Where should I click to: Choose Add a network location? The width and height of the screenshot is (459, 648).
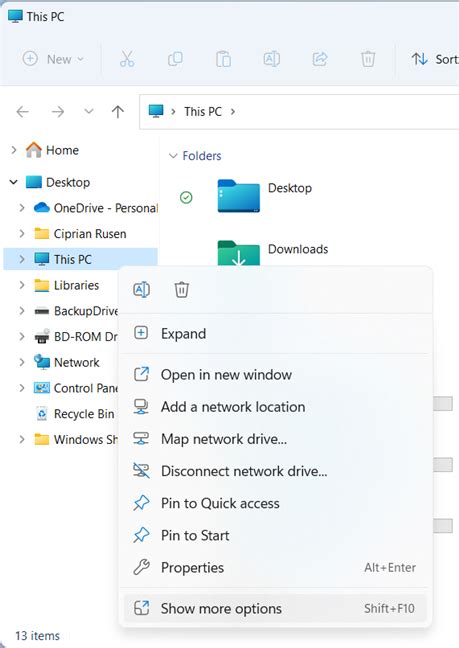tap(275, 407)
